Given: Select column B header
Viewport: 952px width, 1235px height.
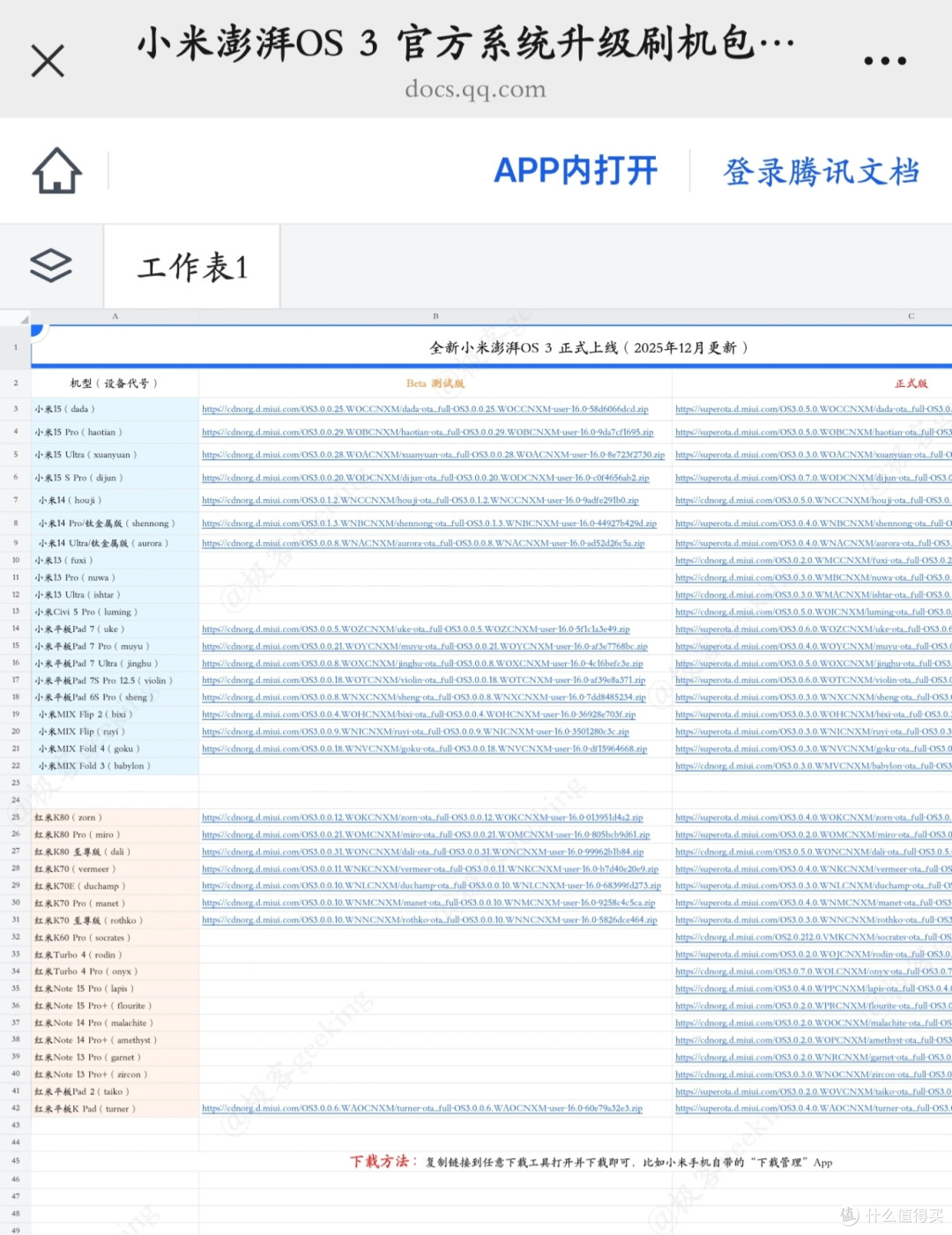Looking at the screenshot, I should [x=435, y=316].
